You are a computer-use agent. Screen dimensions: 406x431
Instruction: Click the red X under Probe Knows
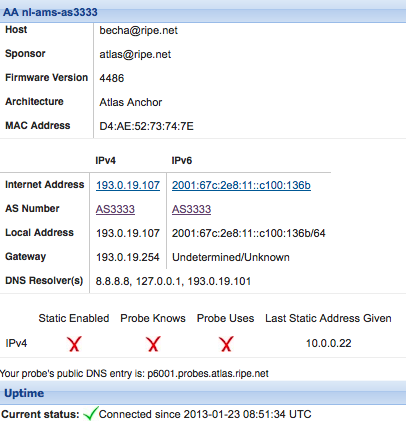153,344
